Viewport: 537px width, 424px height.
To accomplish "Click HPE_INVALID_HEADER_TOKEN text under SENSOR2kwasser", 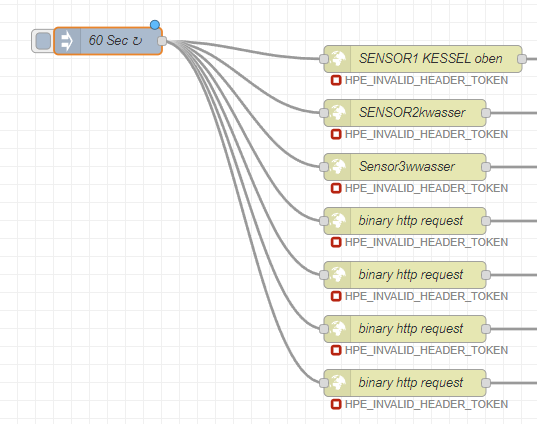I will point(426,134).
